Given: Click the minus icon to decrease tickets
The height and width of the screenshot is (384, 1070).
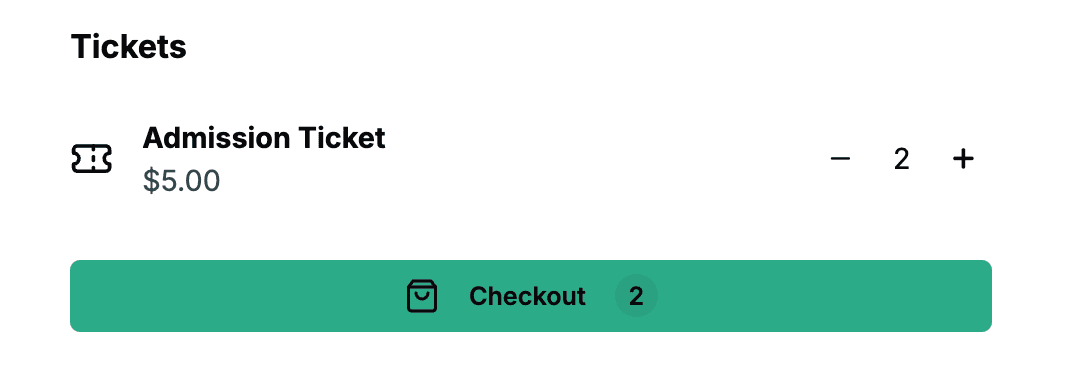Looking at the screenshot, I should point(840,159).
